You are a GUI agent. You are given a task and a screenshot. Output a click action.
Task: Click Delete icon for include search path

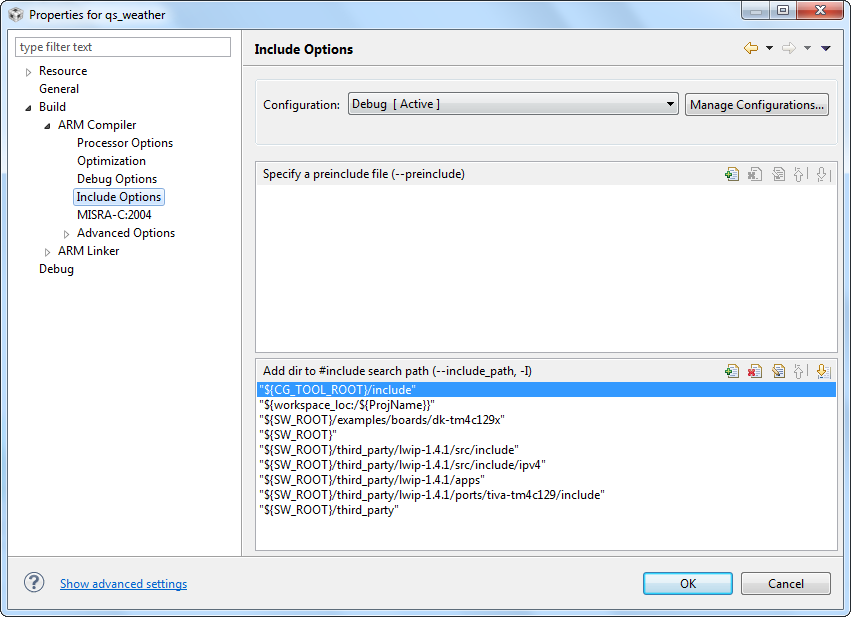tap(755, 371)
